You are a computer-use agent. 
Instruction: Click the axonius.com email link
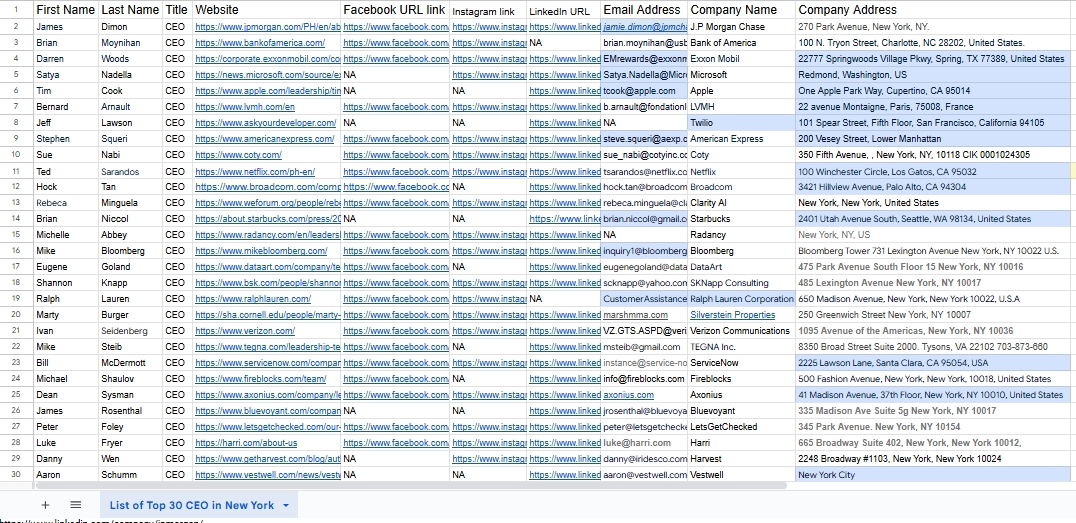(629, 395)
